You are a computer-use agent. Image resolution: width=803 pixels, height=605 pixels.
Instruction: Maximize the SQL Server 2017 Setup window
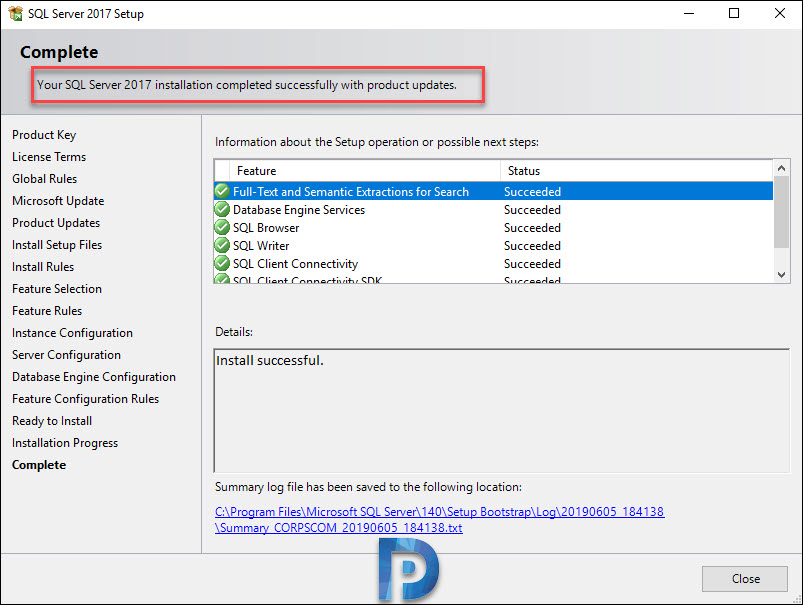(x=734, y=13)
